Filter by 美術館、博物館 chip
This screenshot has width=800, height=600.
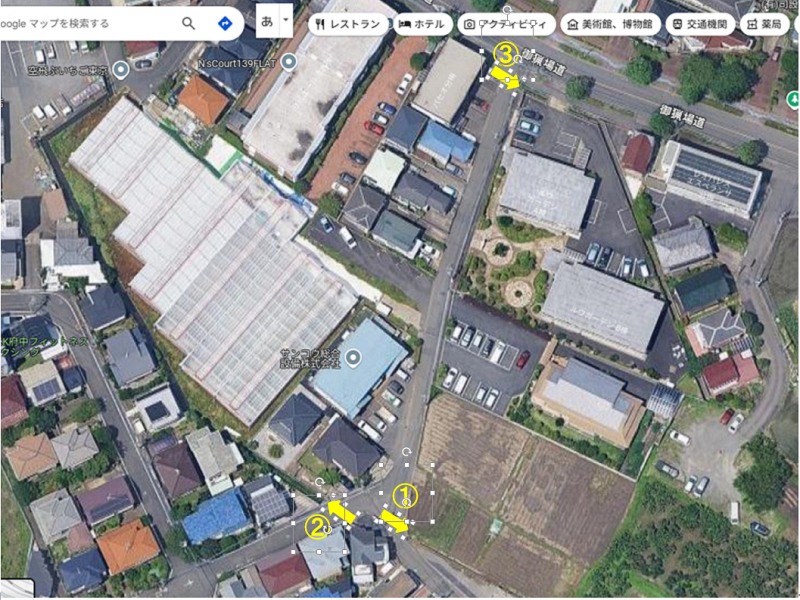point(610,24)
